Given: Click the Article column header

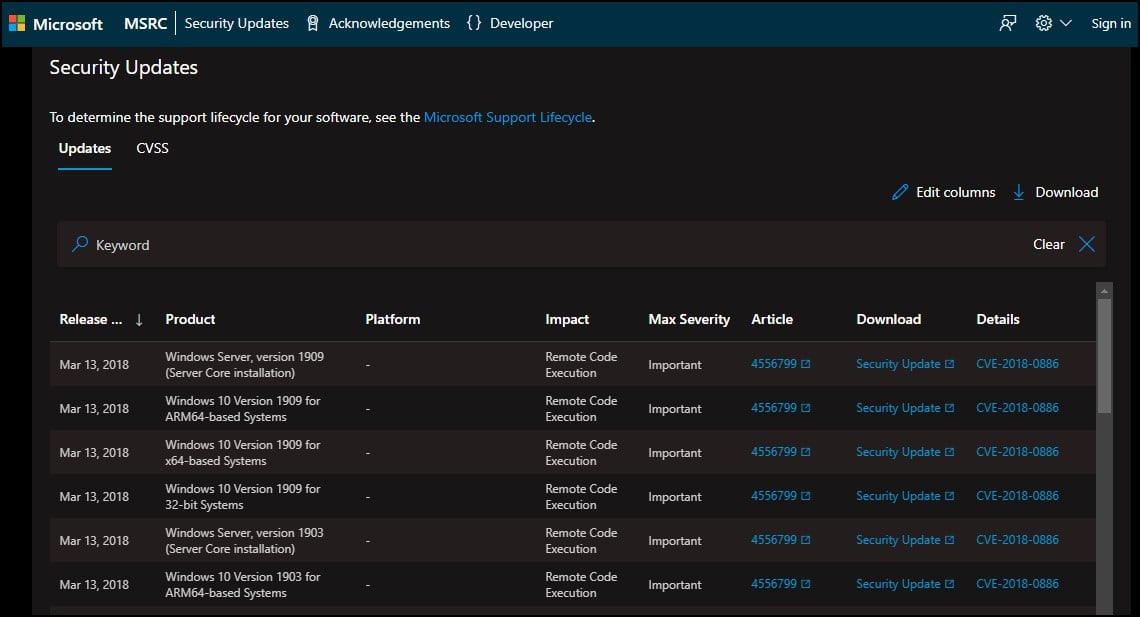Looking at the screenshot, I should (772, 320).
